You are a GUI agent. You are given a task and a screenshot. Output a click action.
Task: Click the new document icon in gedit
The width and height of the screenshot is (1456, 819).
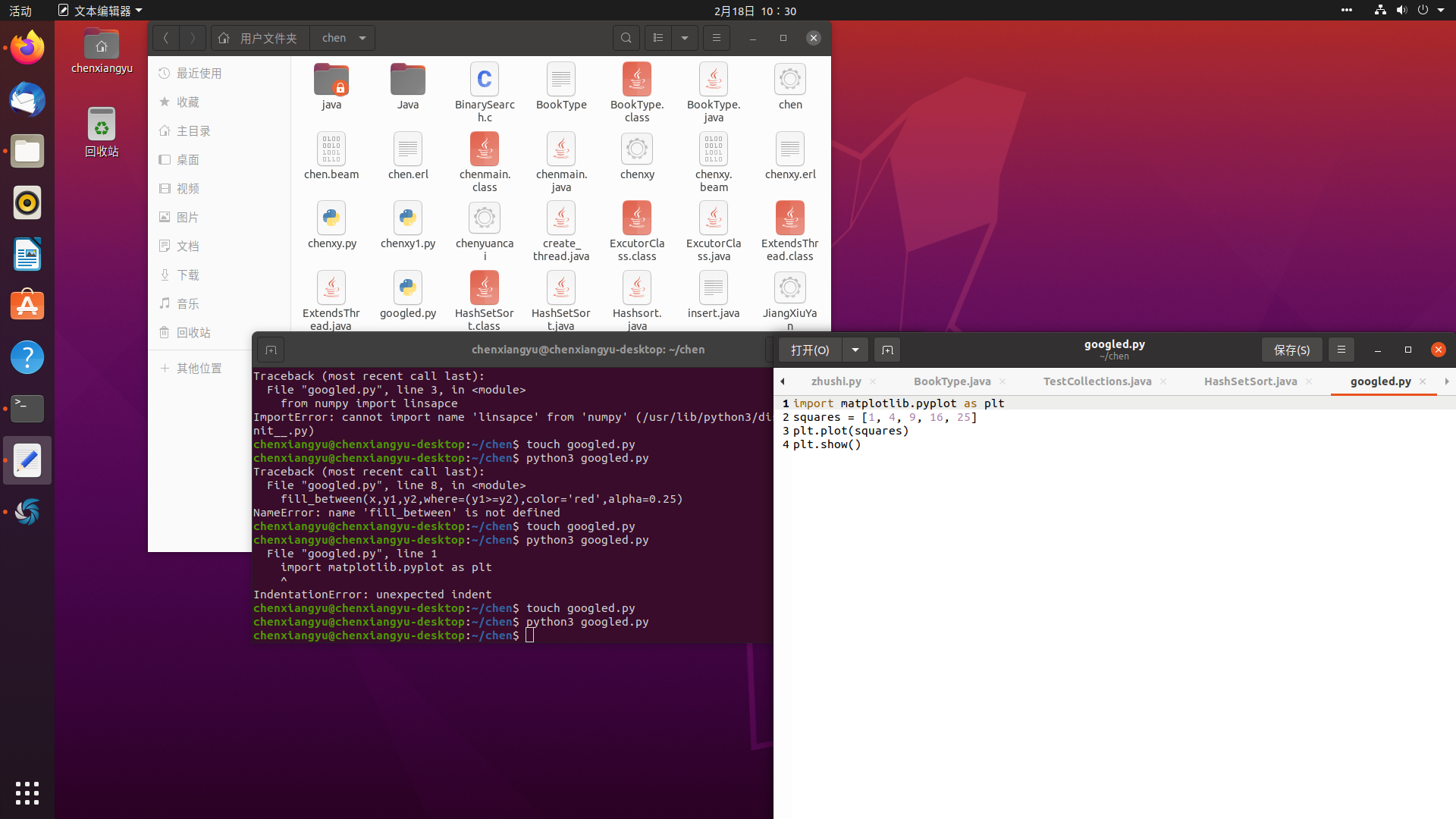887,350
